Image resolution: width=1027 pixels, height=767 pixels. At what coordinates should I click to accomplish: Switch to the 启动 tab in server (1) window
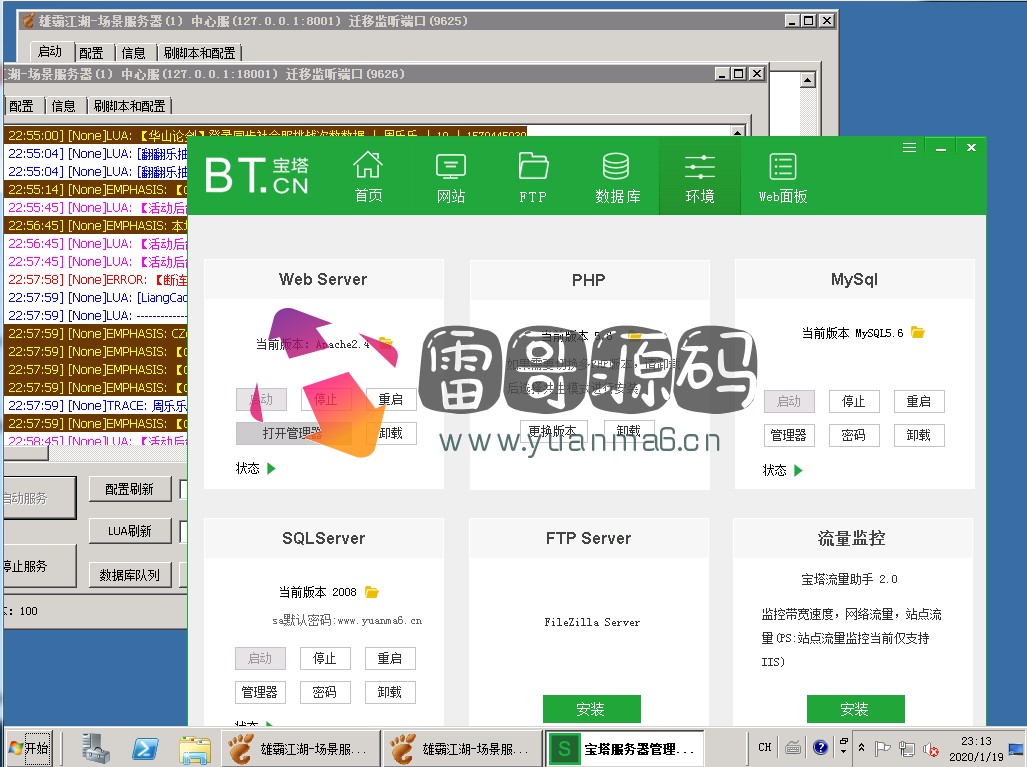pyautogui.click(x=50, y=51)
